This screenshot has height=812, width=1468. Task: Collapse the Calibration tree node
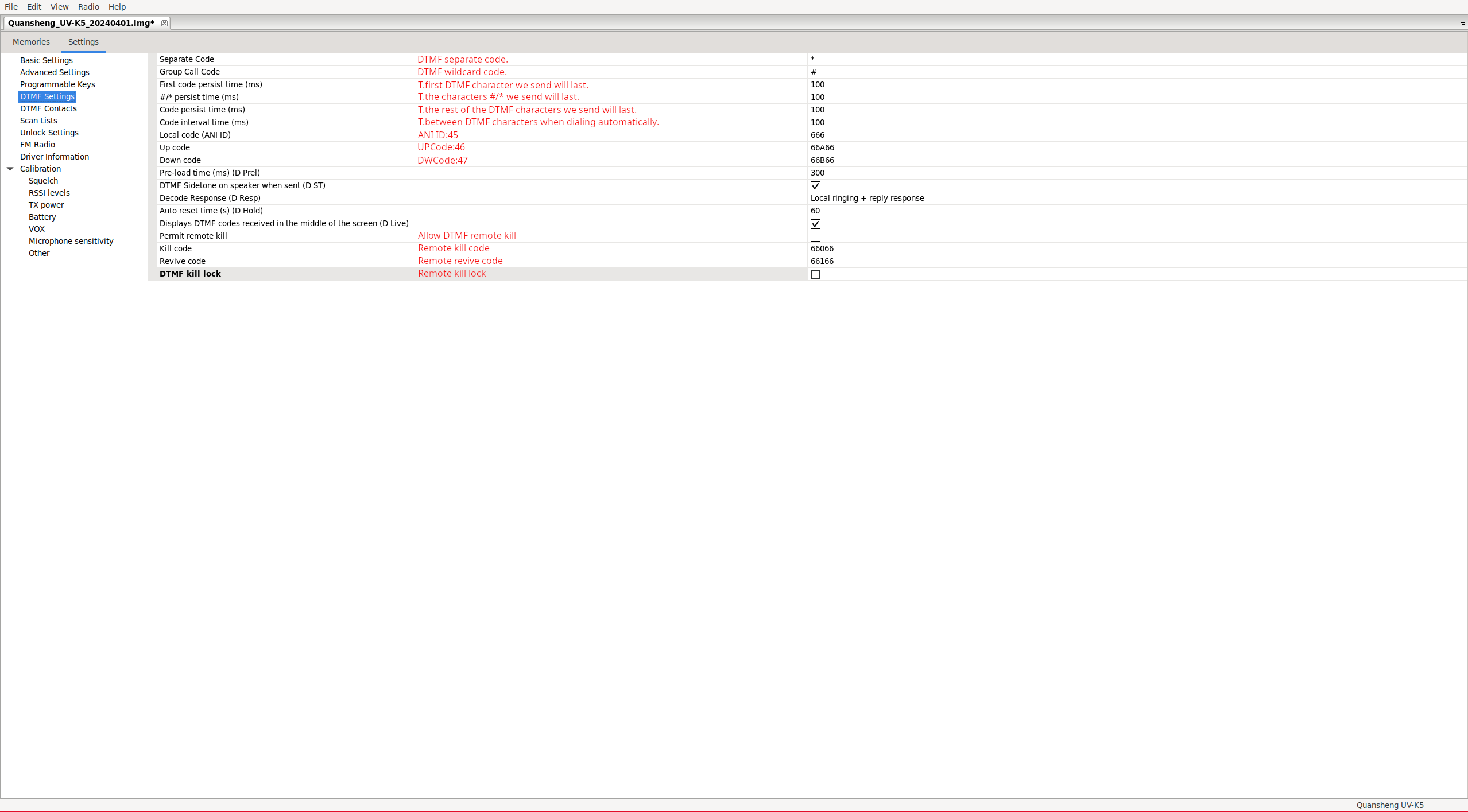click(10, 169)
